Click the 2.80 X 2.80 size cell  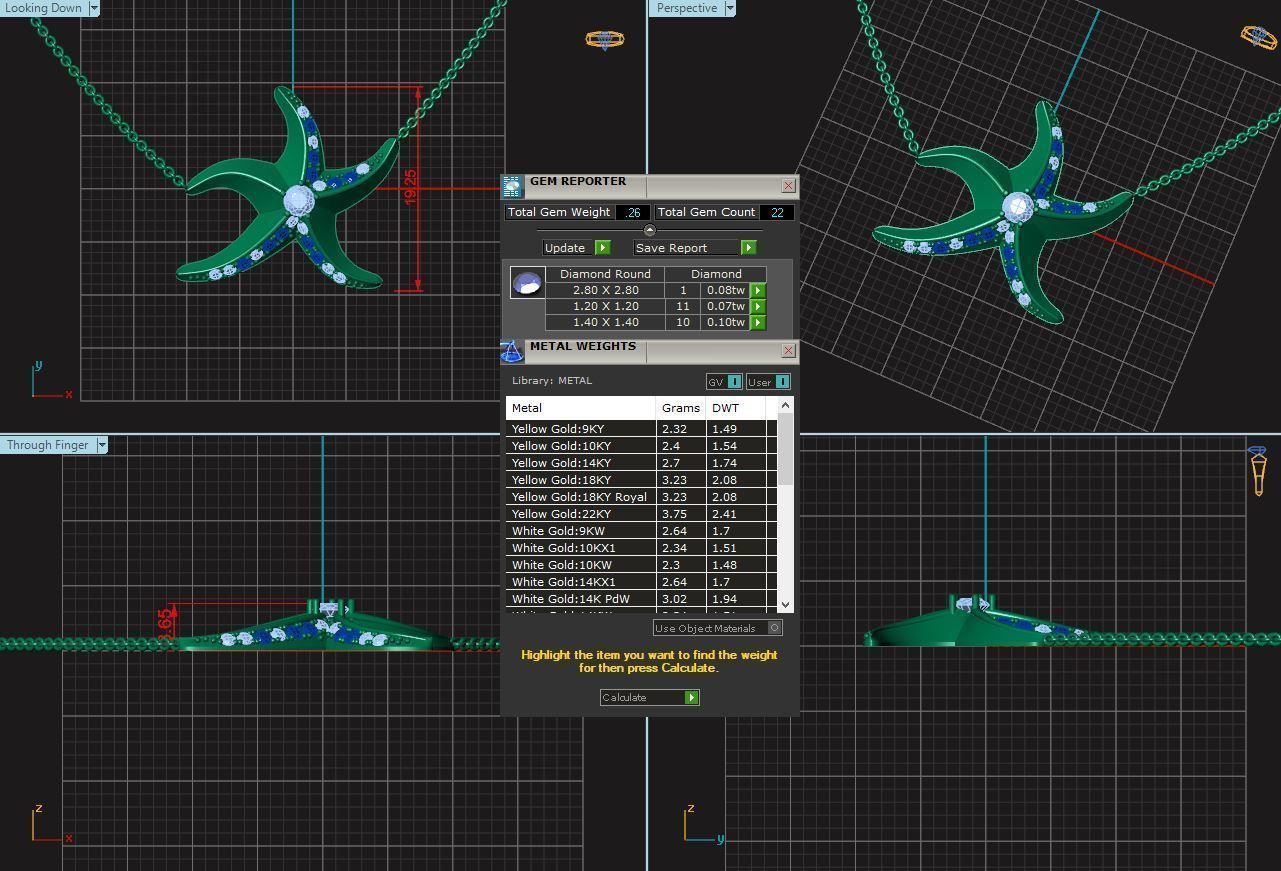pyautogui.click(x=605, y=290)
